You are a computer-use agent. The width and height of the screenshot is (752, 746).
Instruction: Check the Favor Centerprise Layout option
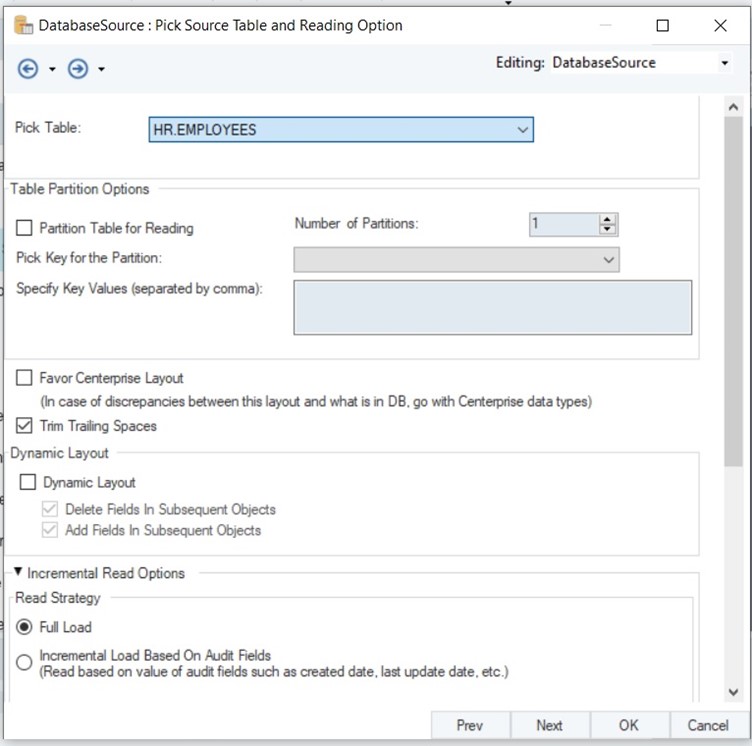pos(24,378)
